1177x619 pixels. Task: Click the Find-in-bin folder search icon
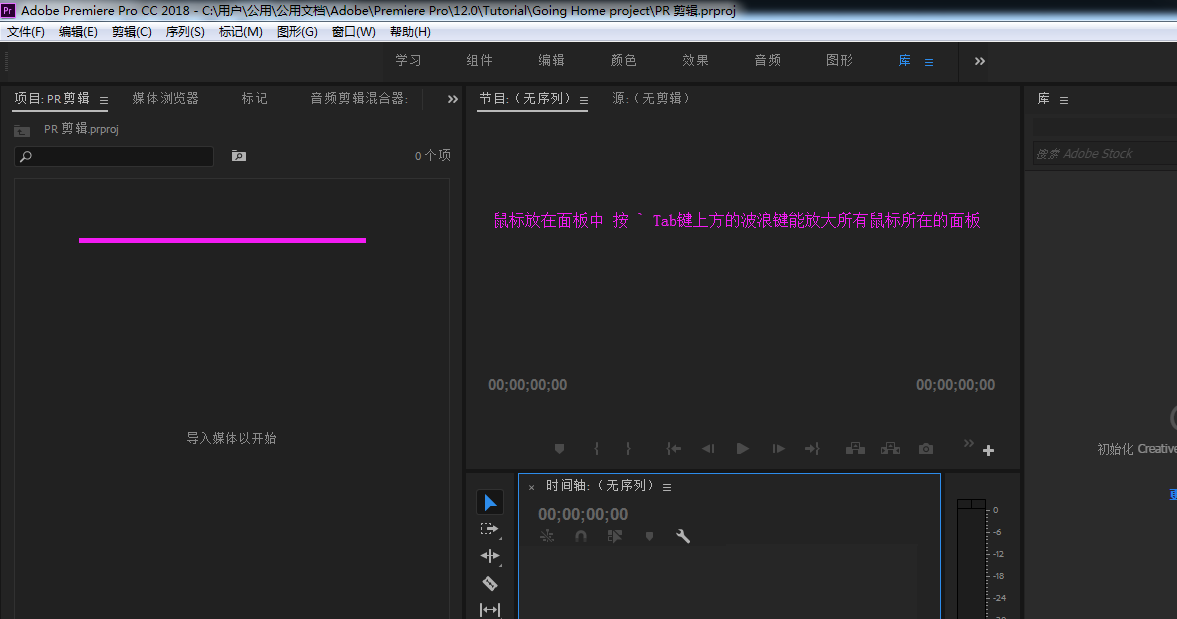tap(239, 156)
